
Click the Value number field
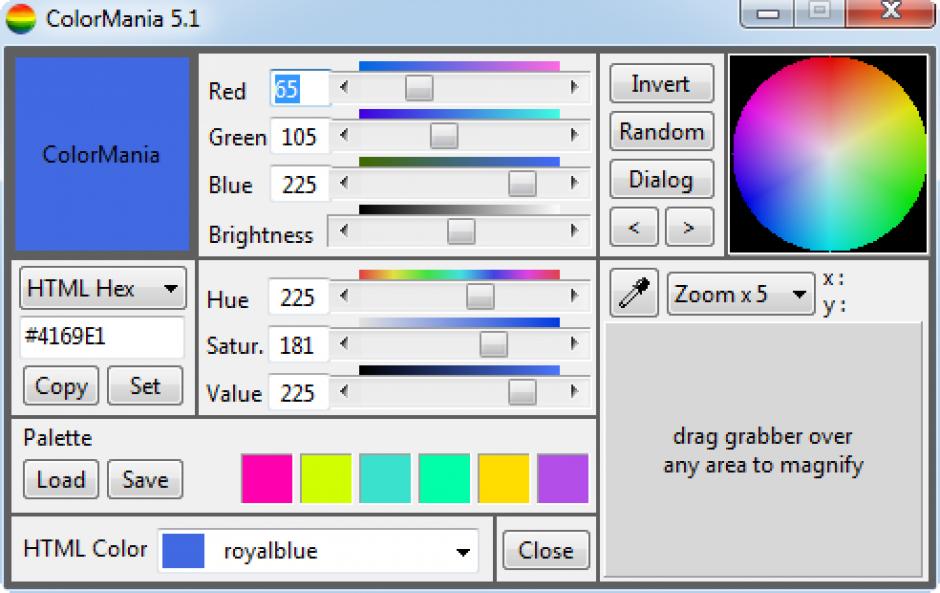point(299,393)
